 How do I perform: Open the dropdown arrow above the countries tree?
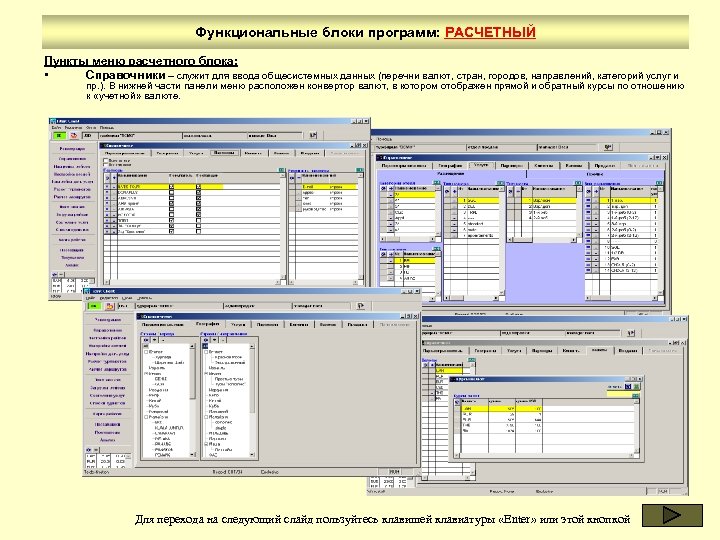coord(154,340)
